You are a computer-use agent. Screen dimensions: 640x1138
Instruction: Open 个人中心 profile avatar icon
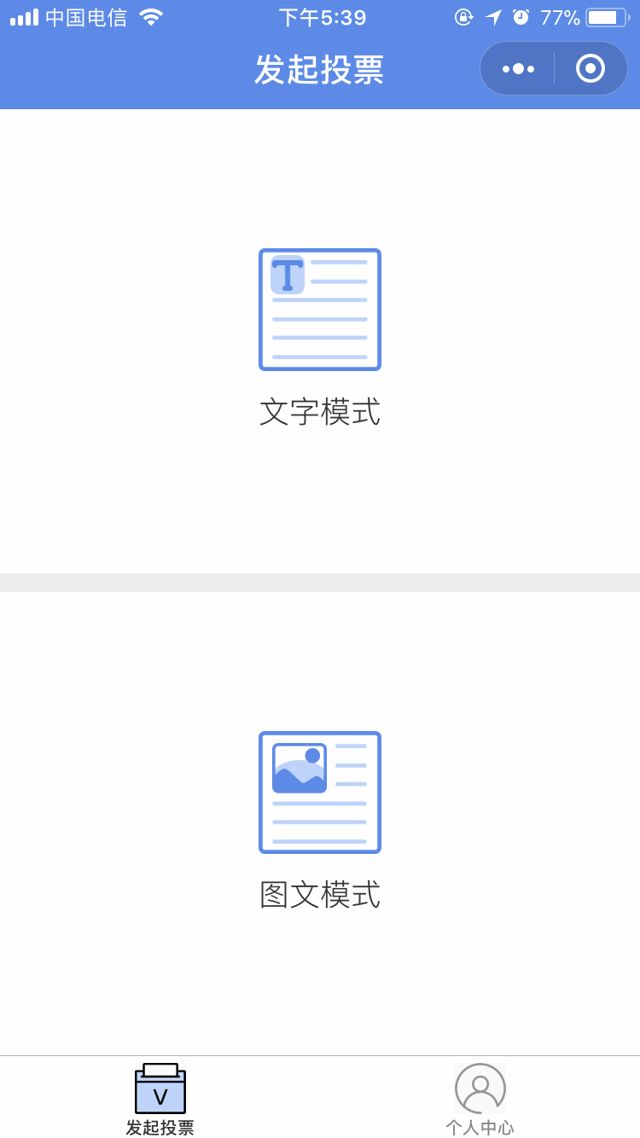(480, 1089)
